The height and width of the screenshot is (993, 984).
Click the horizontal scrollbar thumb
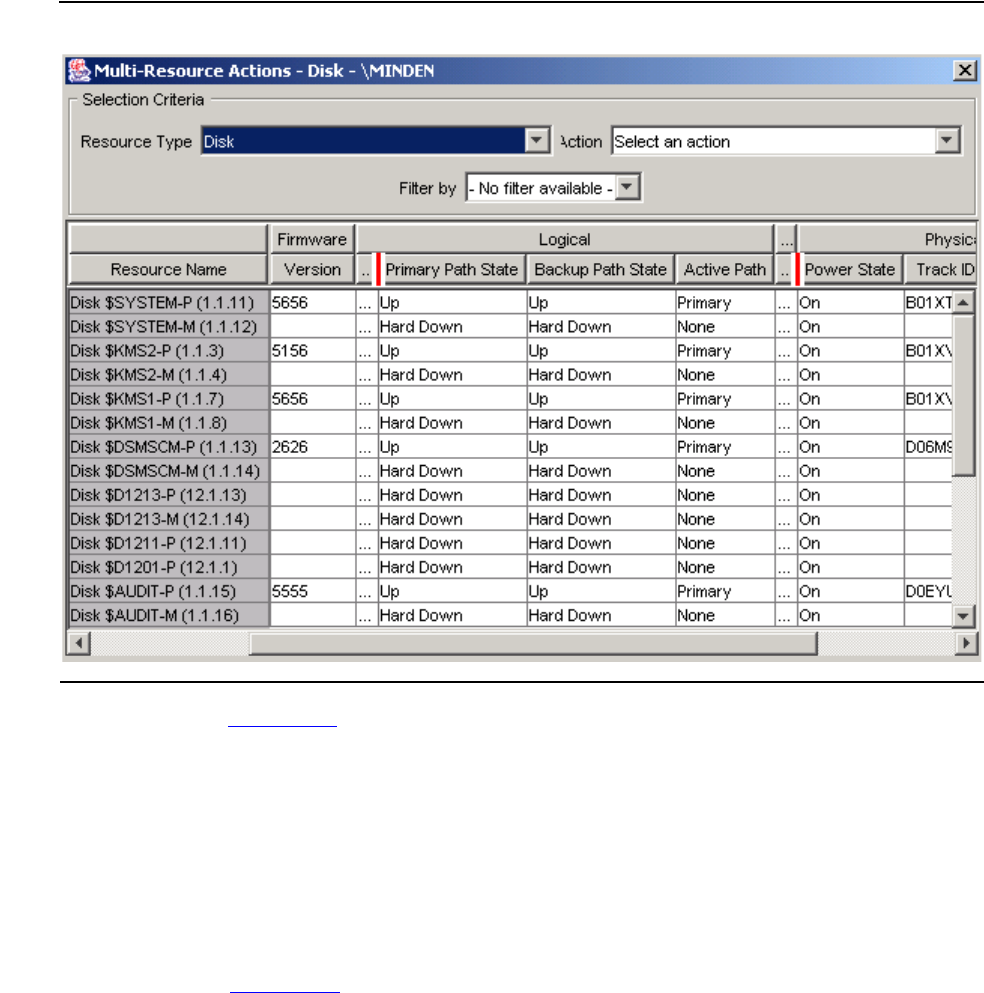[x=533, y=643]
